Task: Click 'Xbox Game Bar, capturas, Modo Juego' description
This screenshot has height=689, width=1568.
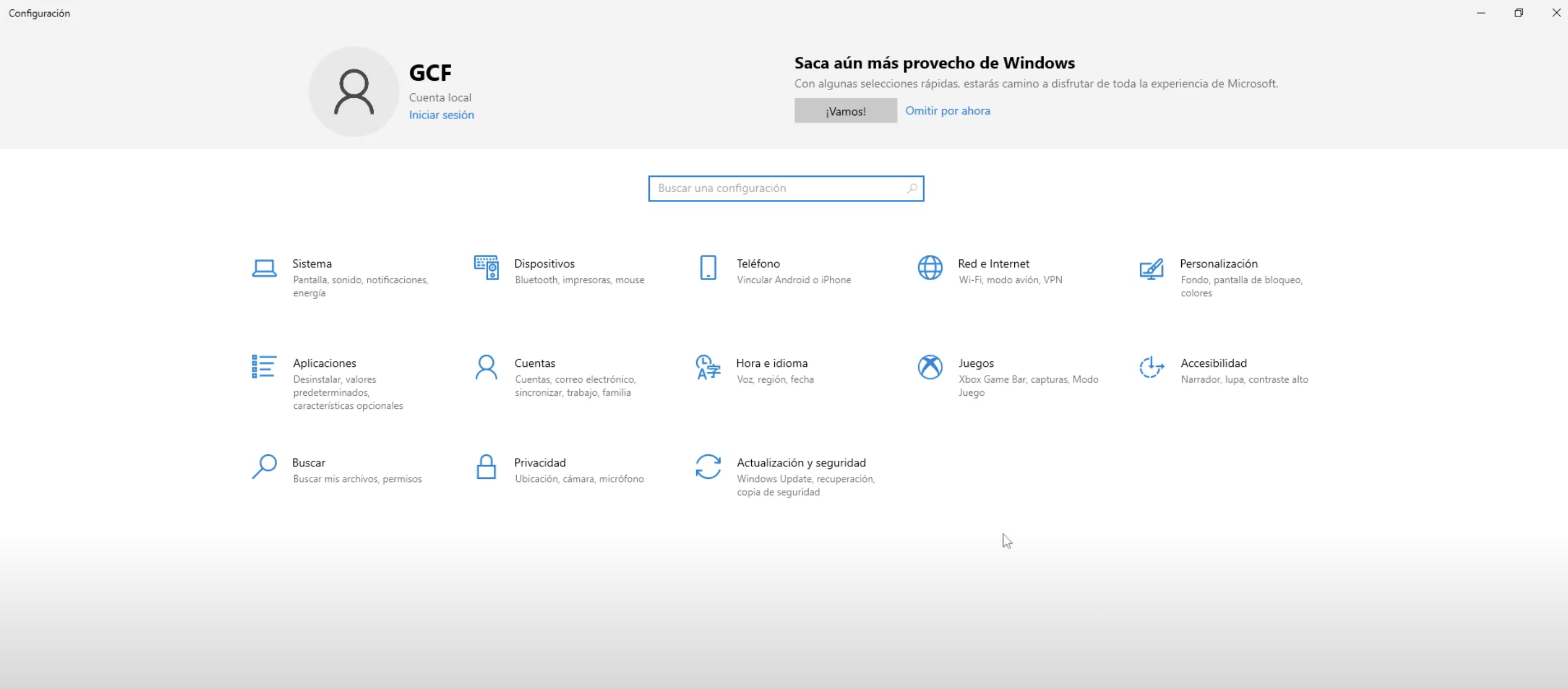Action: pos(1029,385)
